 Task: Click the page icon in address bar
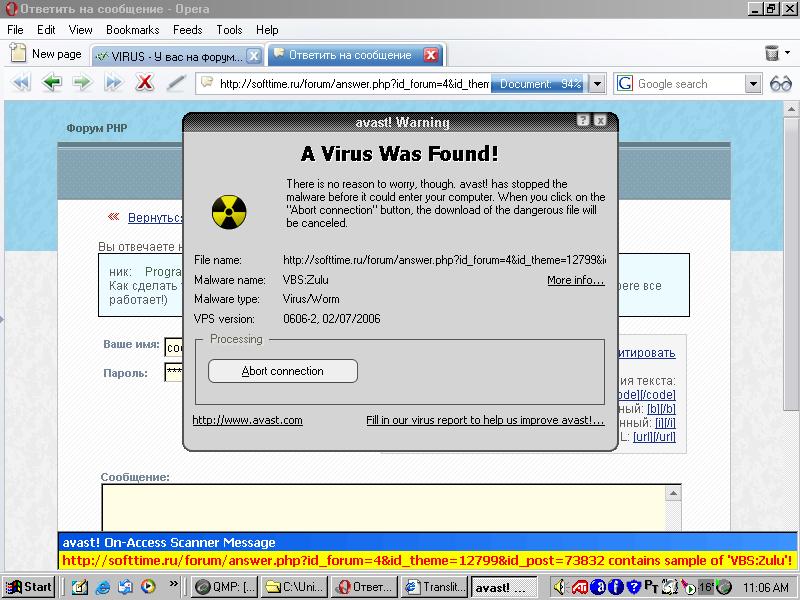(x=207, y=83)
